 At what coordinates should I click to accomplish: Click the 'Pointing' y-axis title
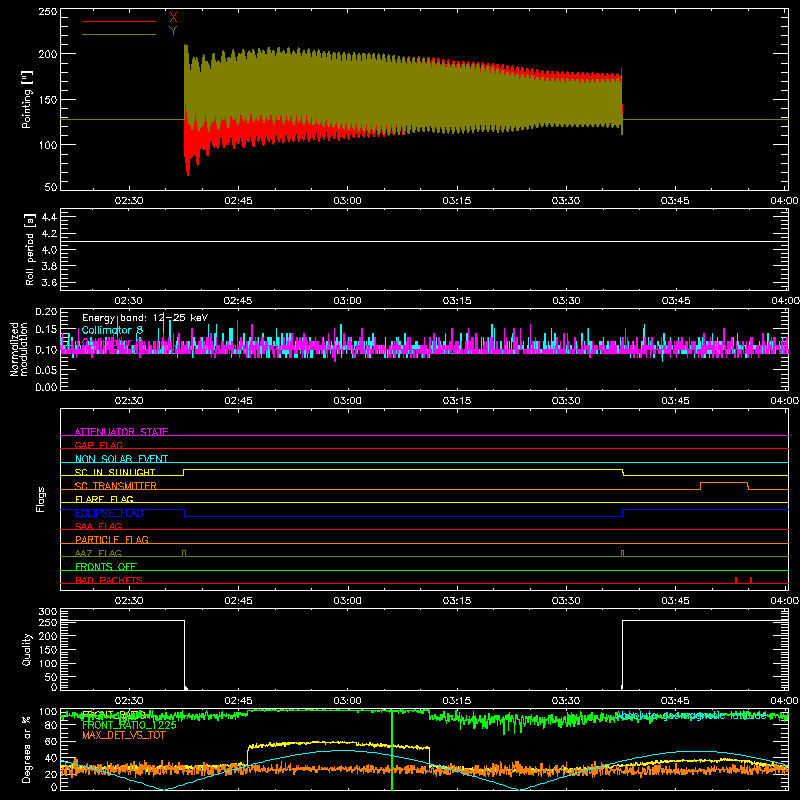tap(27, 99)
